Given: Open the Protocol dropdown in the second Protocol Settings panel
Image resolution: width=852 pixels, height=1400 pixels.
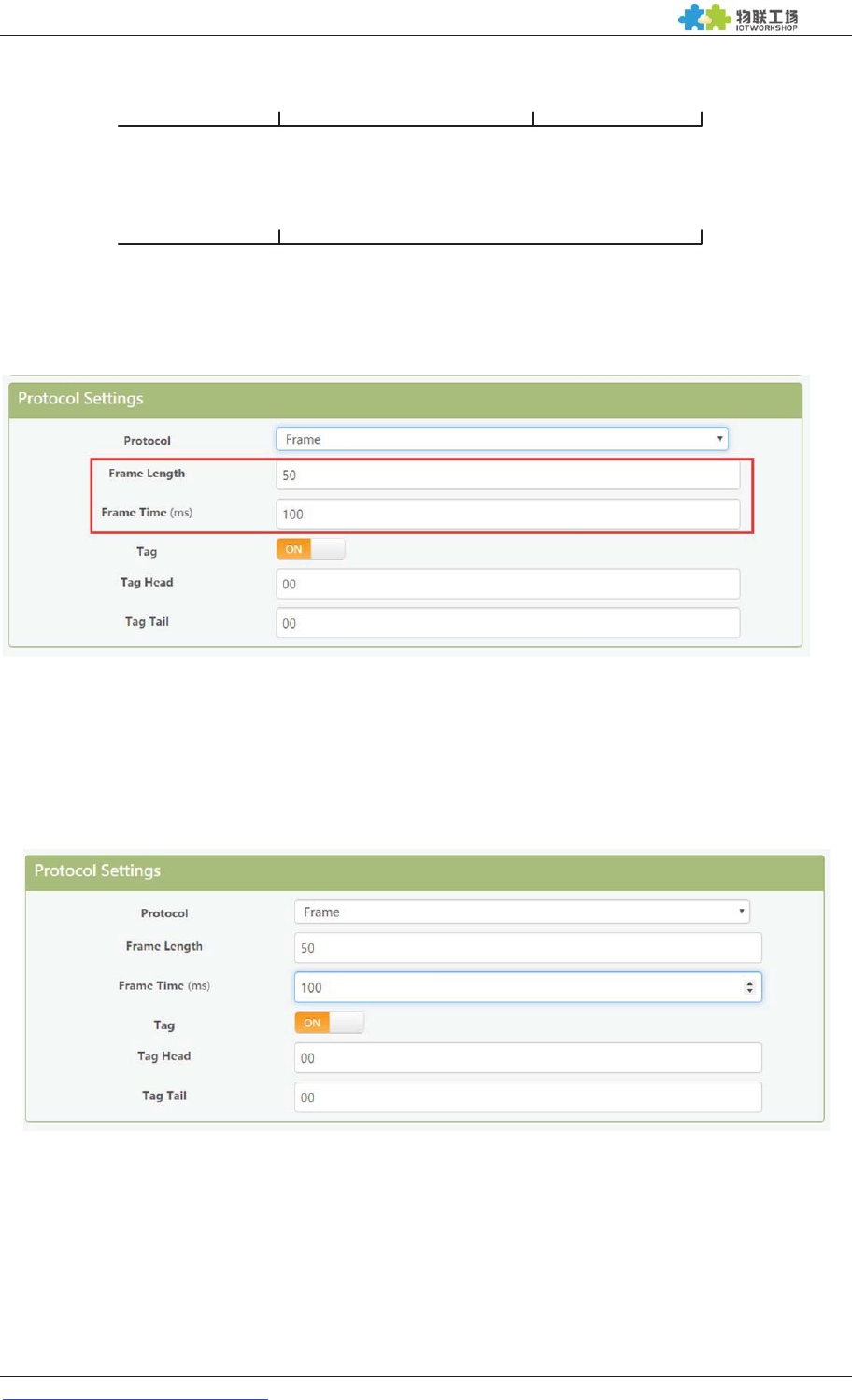Looking at the screenshot, I should click(522, 912).
